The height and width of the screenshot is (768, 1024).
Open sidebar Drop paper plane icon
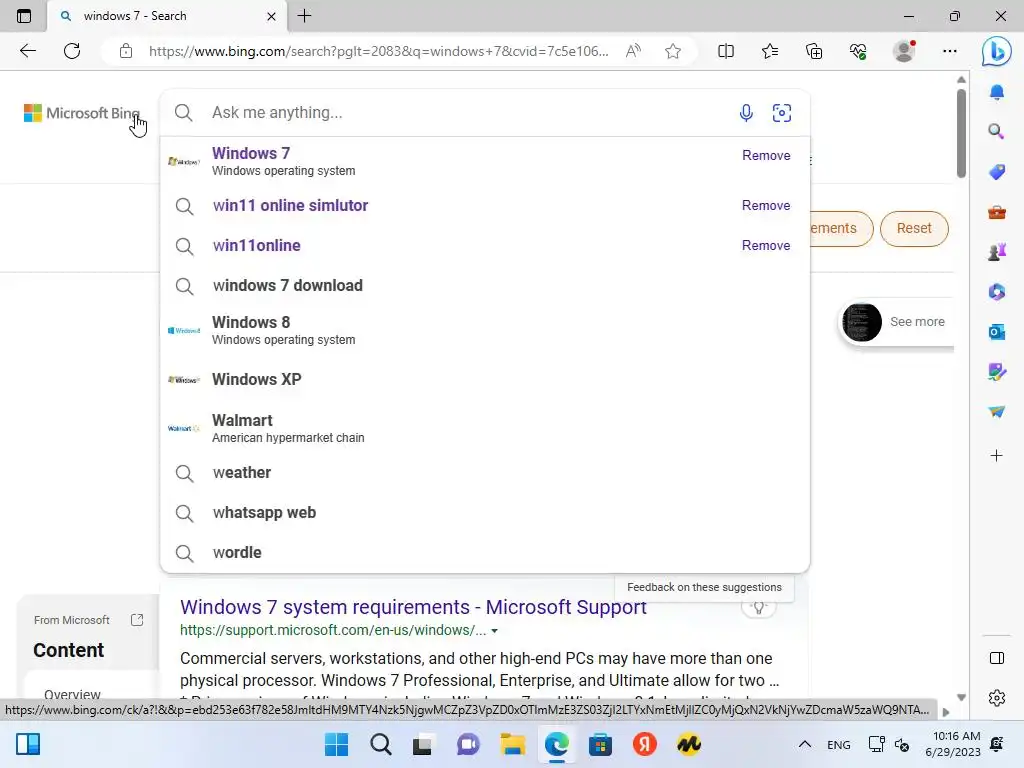tap(997, 411)
